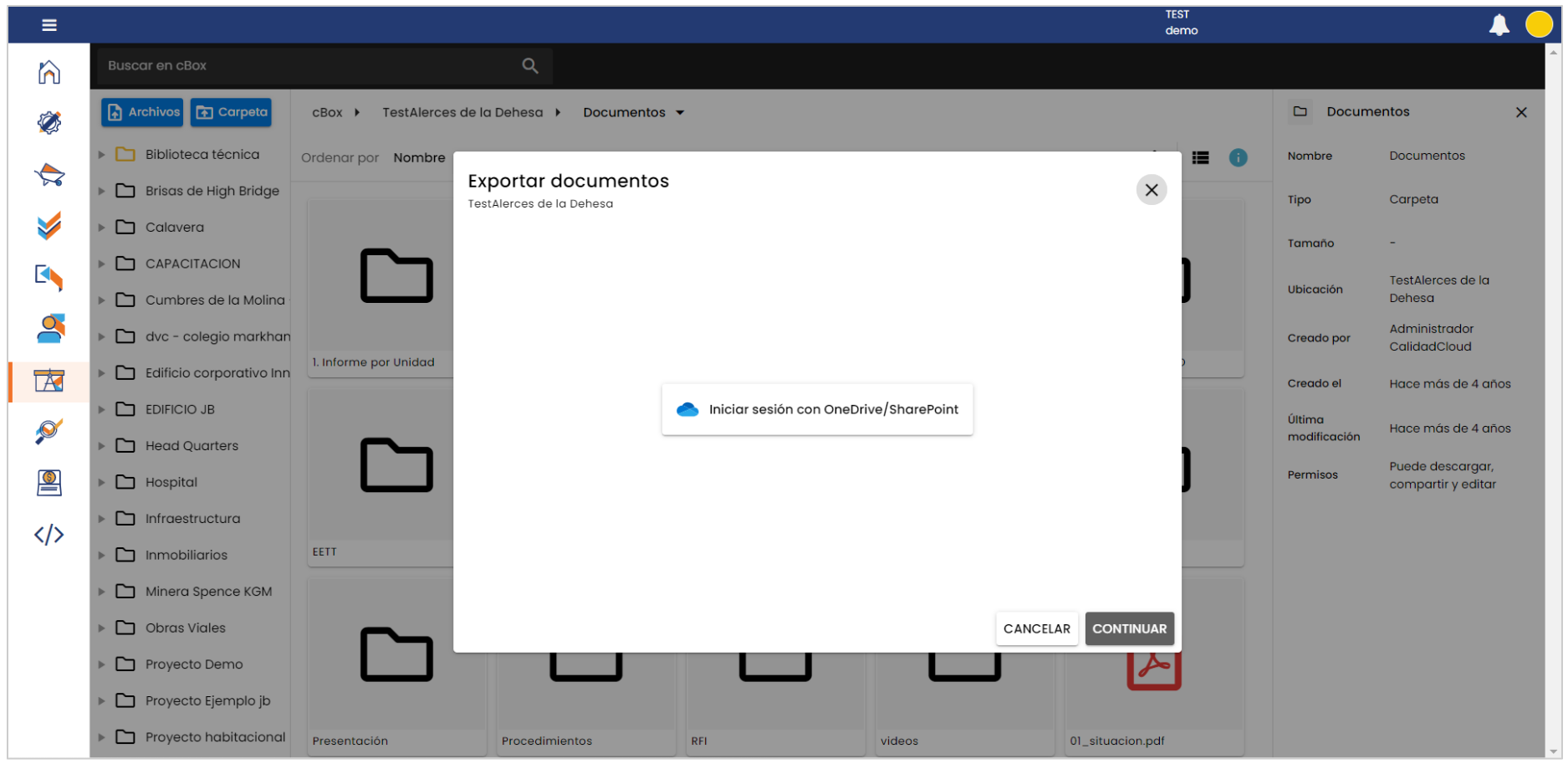
Task: Toggle the blue info icon
Action: tap(1239, 157)
